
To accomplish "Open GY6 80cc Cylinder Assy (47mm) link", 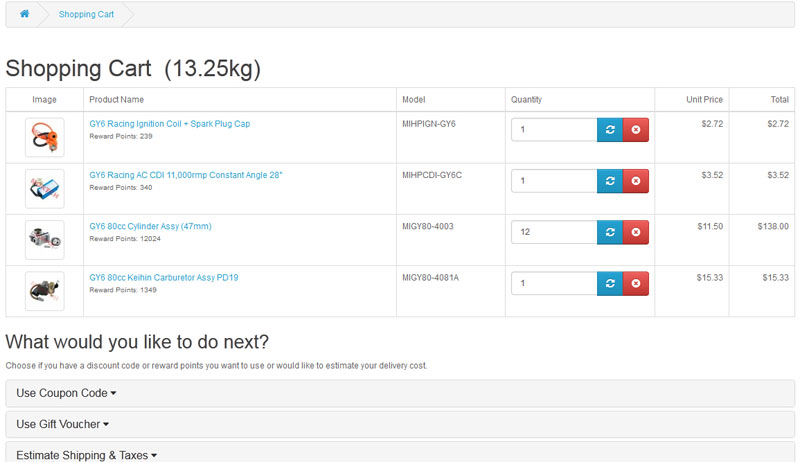I will click(150, 226).
